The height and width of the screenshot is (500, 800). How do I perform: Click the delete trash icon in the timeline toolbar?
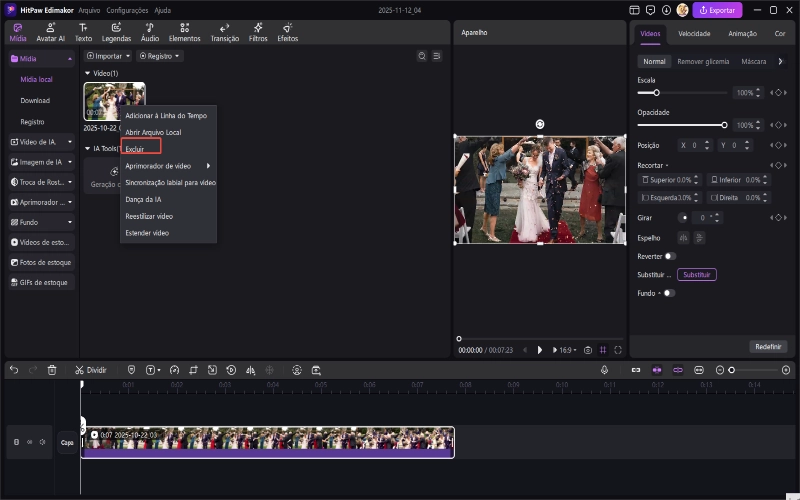52,369
